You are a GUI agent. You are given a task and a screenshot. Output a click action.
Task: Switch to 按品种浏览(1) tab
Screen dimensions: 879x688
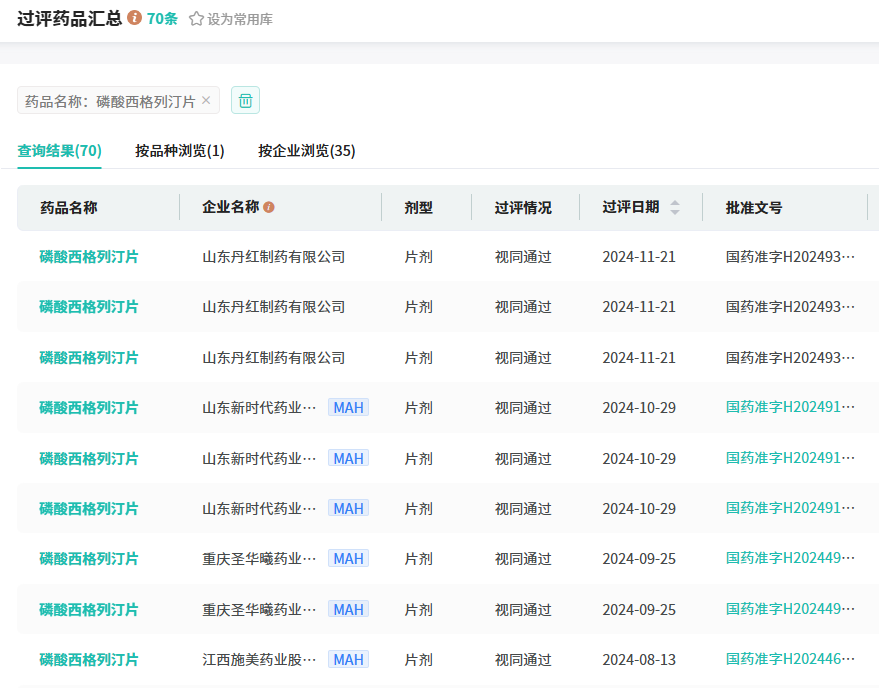click(180, 151)
